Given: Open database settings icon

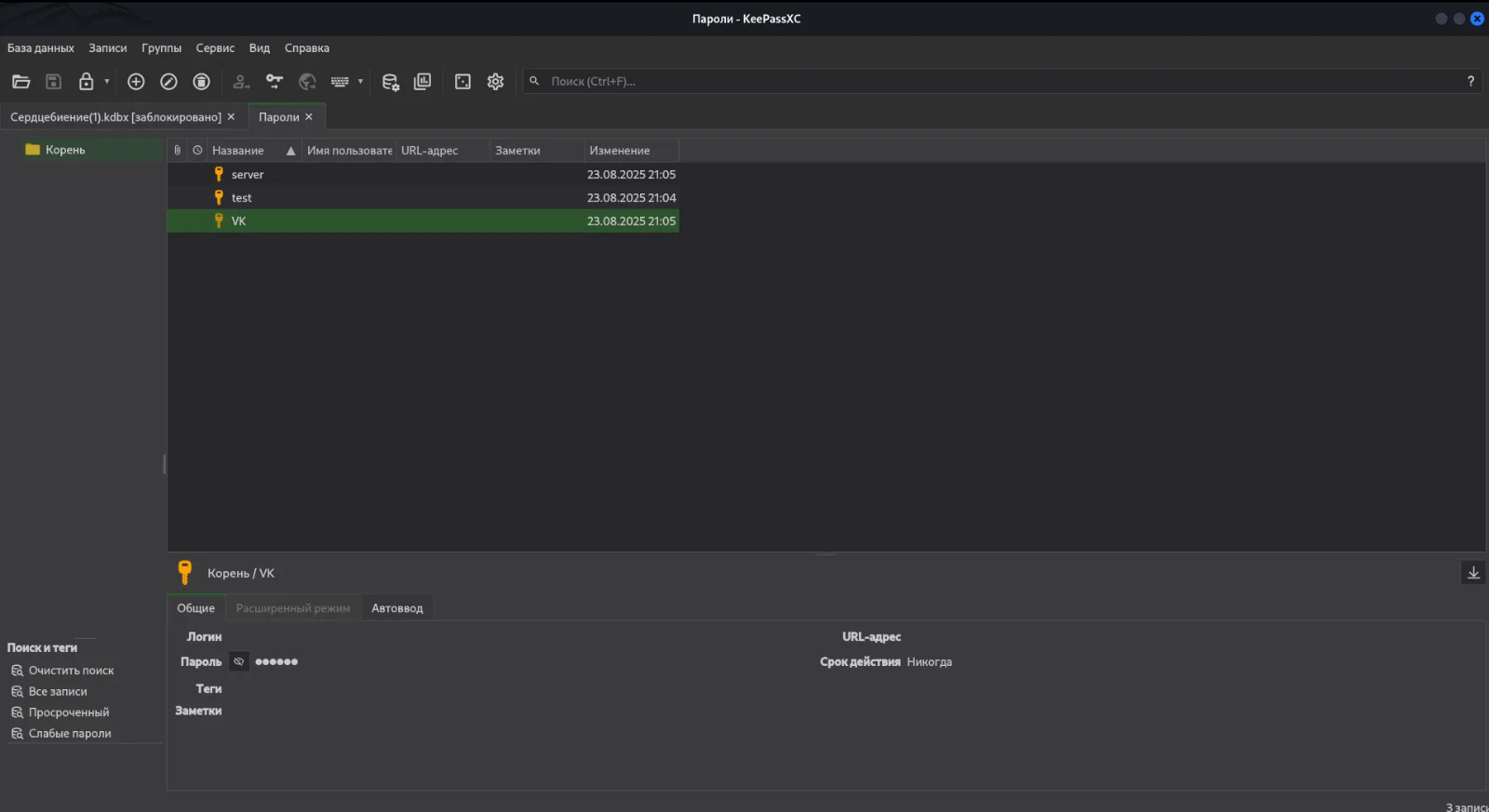Looking at the screenshot, I should pos(391,82).
